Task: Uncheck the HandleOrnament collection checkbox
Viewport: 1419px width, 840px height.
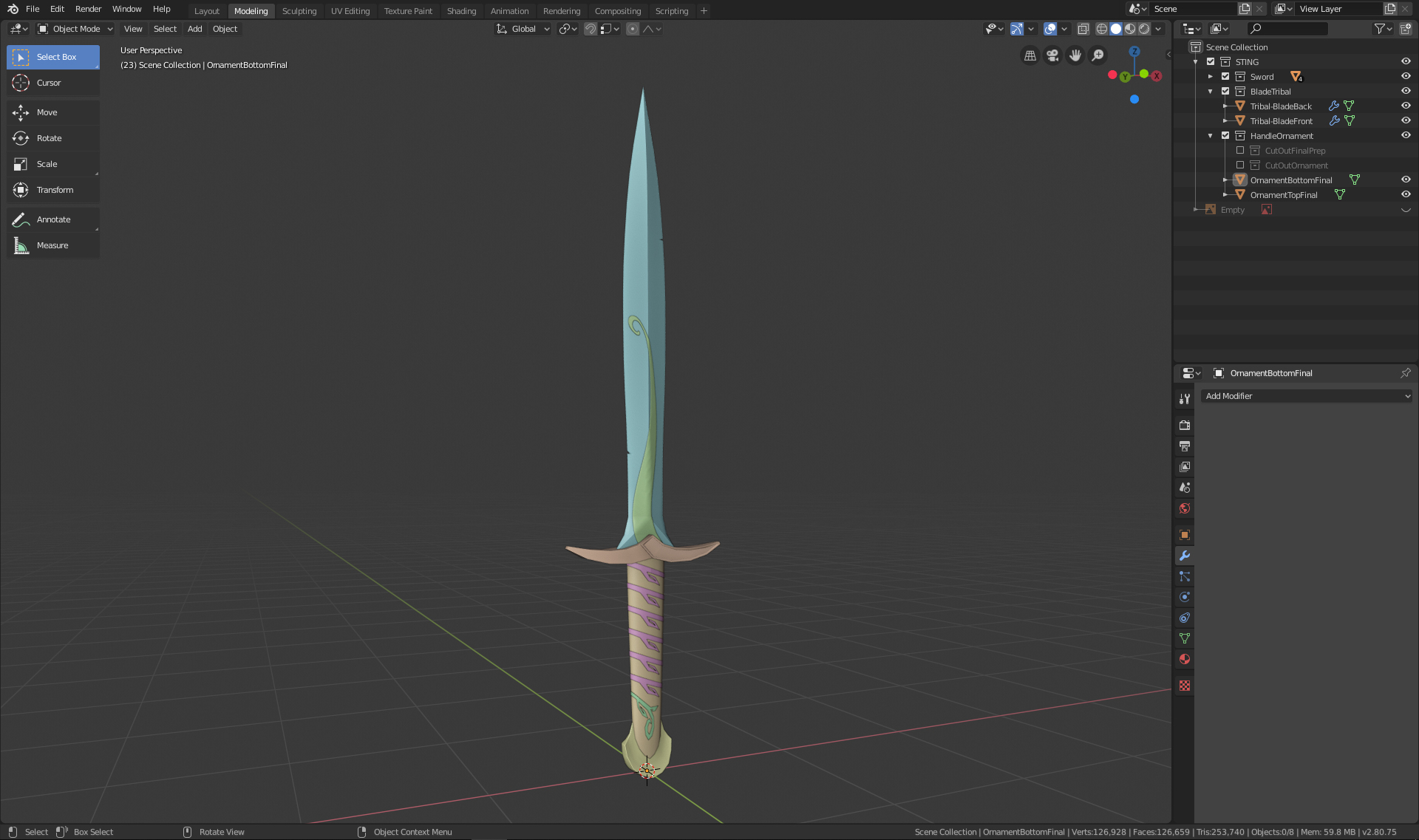Action: click(1225, 136)
